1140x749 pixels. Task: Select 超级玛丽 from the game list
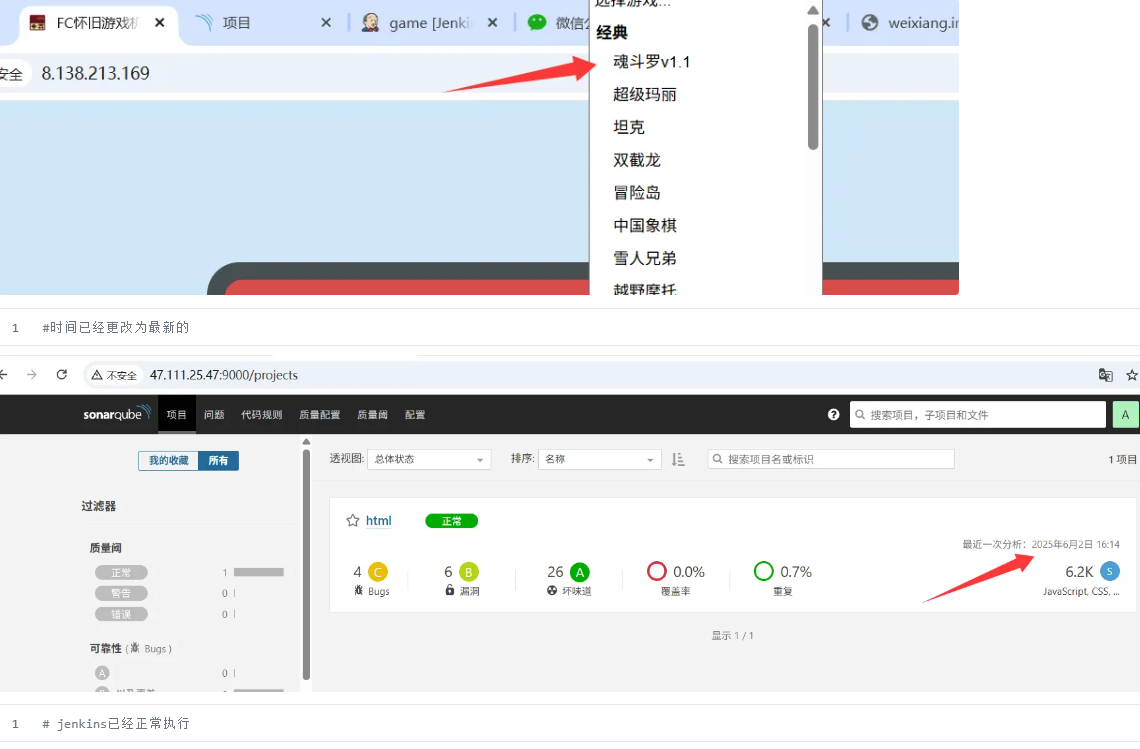coord(645,95)
